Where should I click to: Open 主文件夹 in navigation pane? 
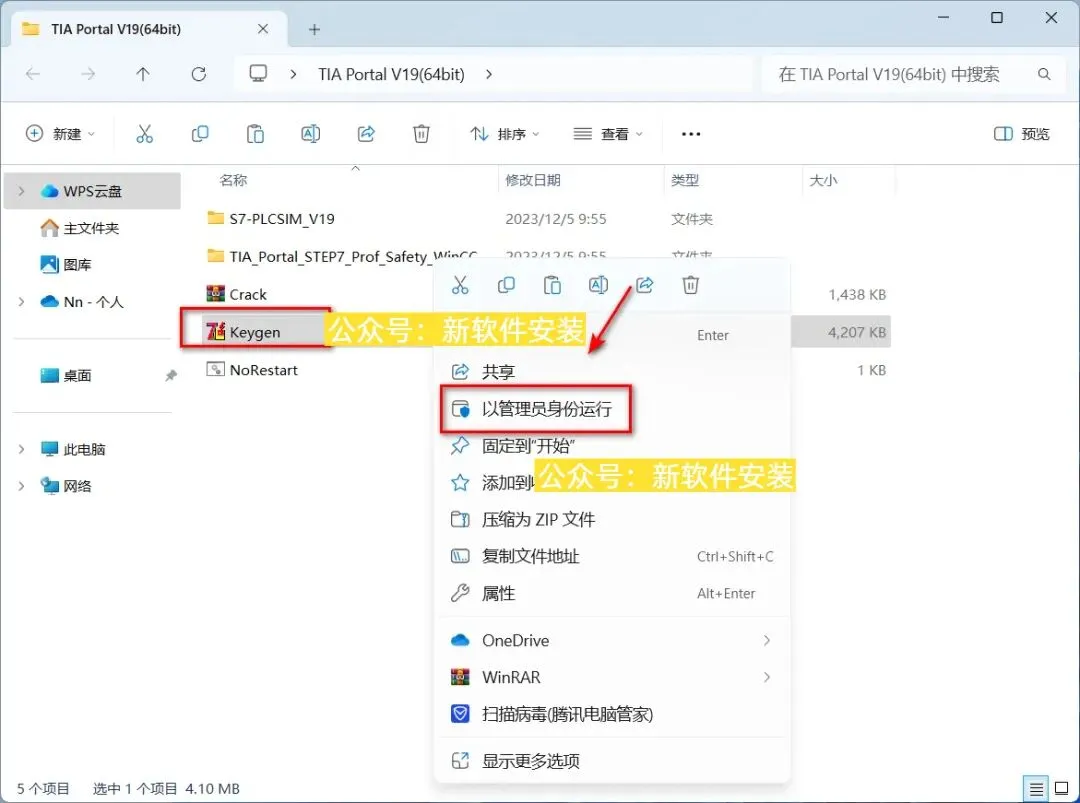coord(91,228)
